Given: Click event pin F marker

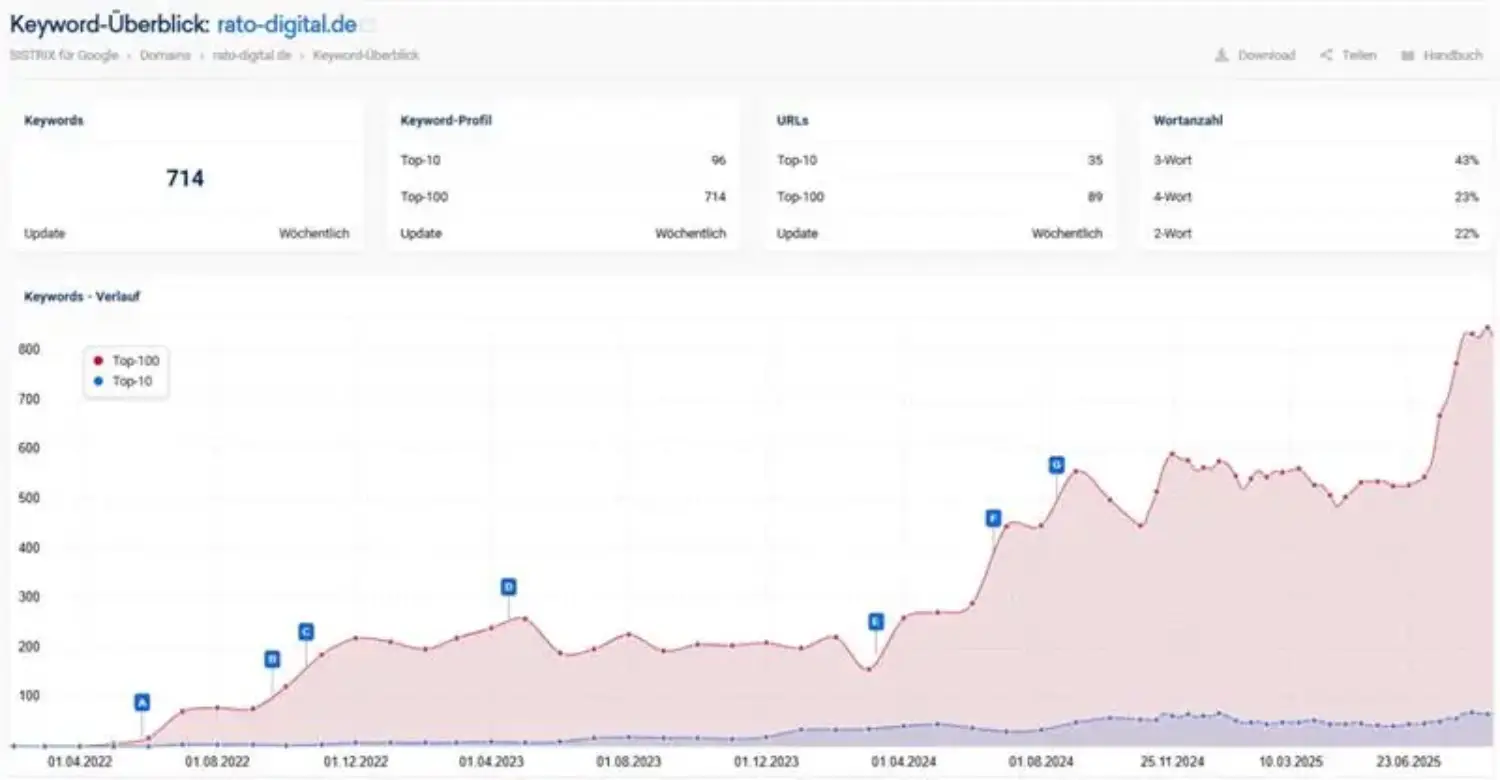Looking at the screenshot, I should click(993, 518).
